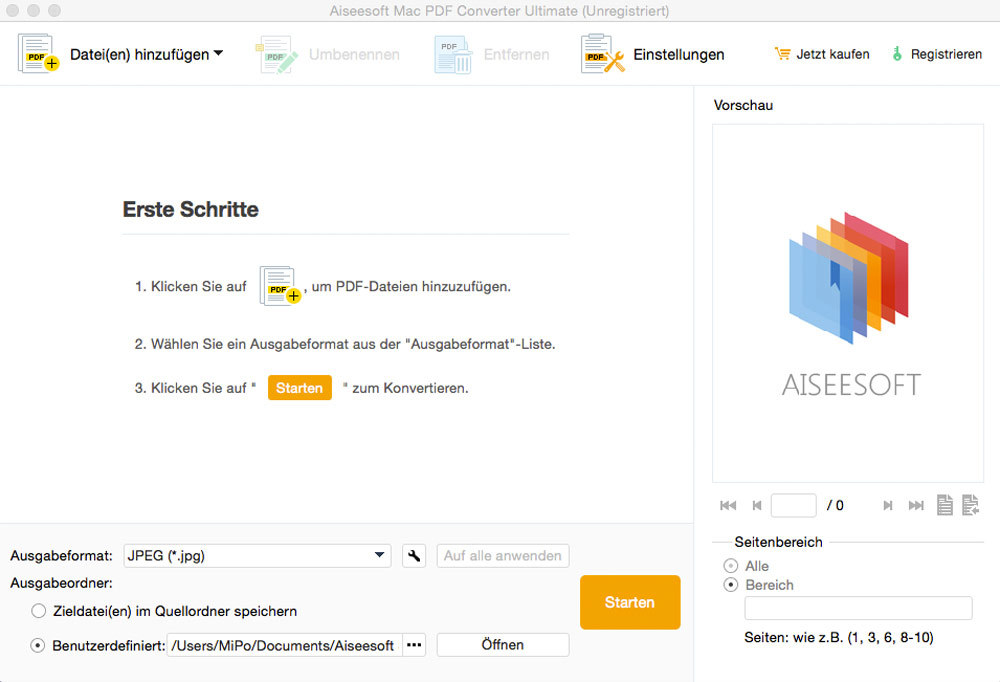Click the page number input field
The width and height of the screenshot is (1000, 682).
(x=793, y=505)
